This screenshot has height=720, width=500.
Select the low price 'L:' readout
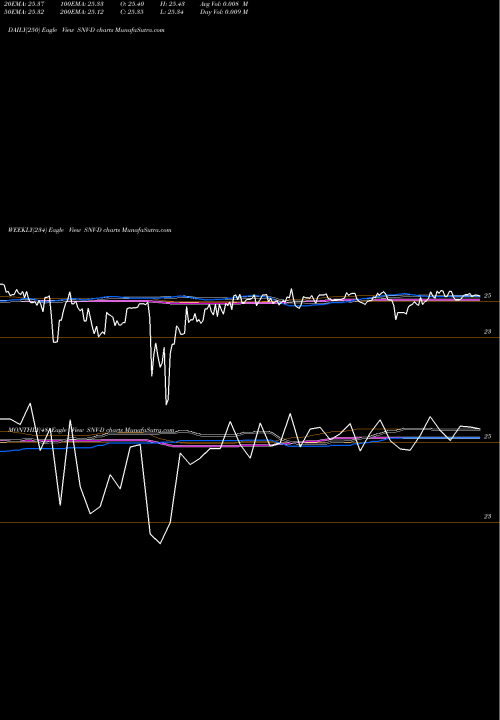click(x=172, y=12)
